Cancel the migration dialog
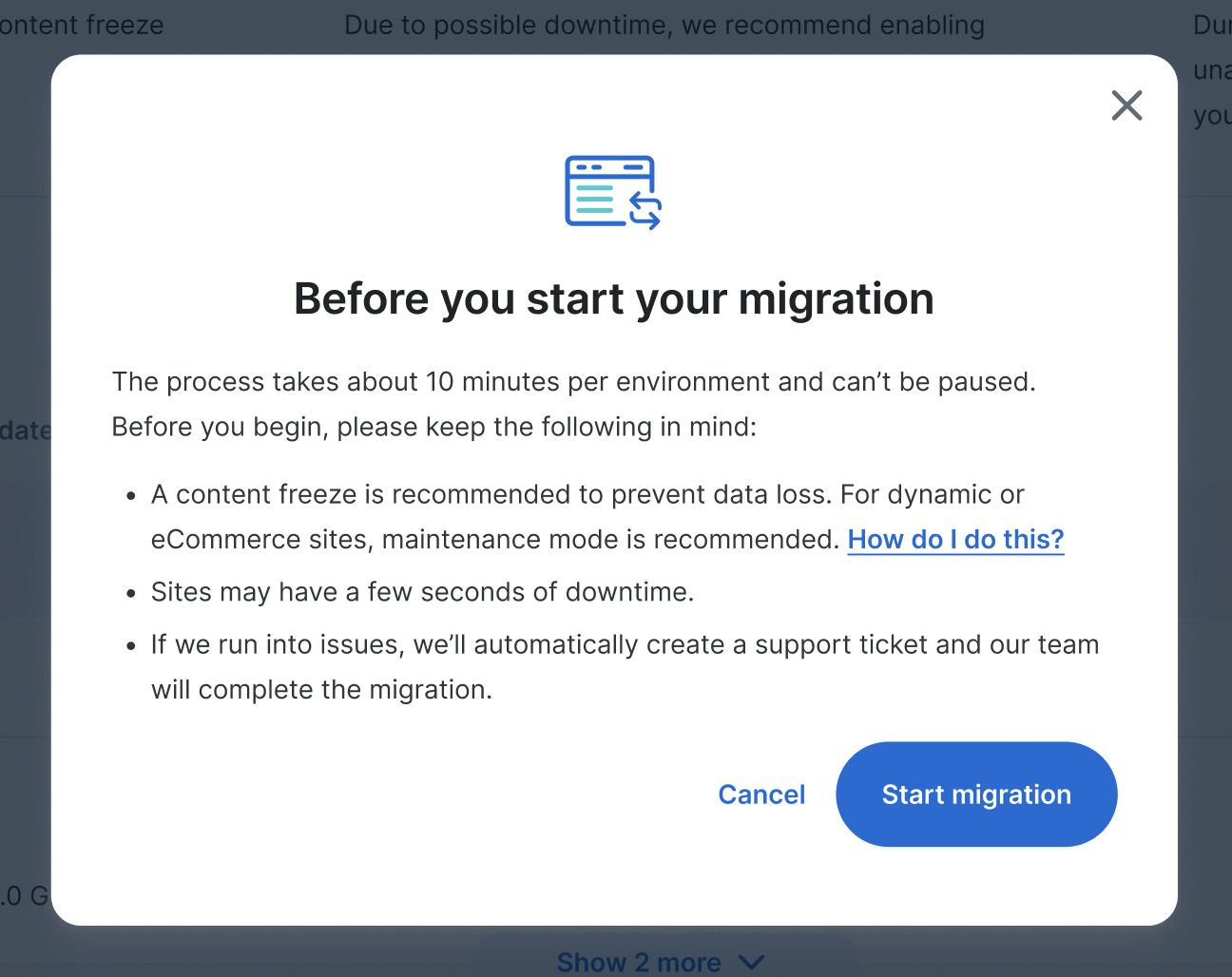This screenshot has width=1232, height=977. coord(761,795)
